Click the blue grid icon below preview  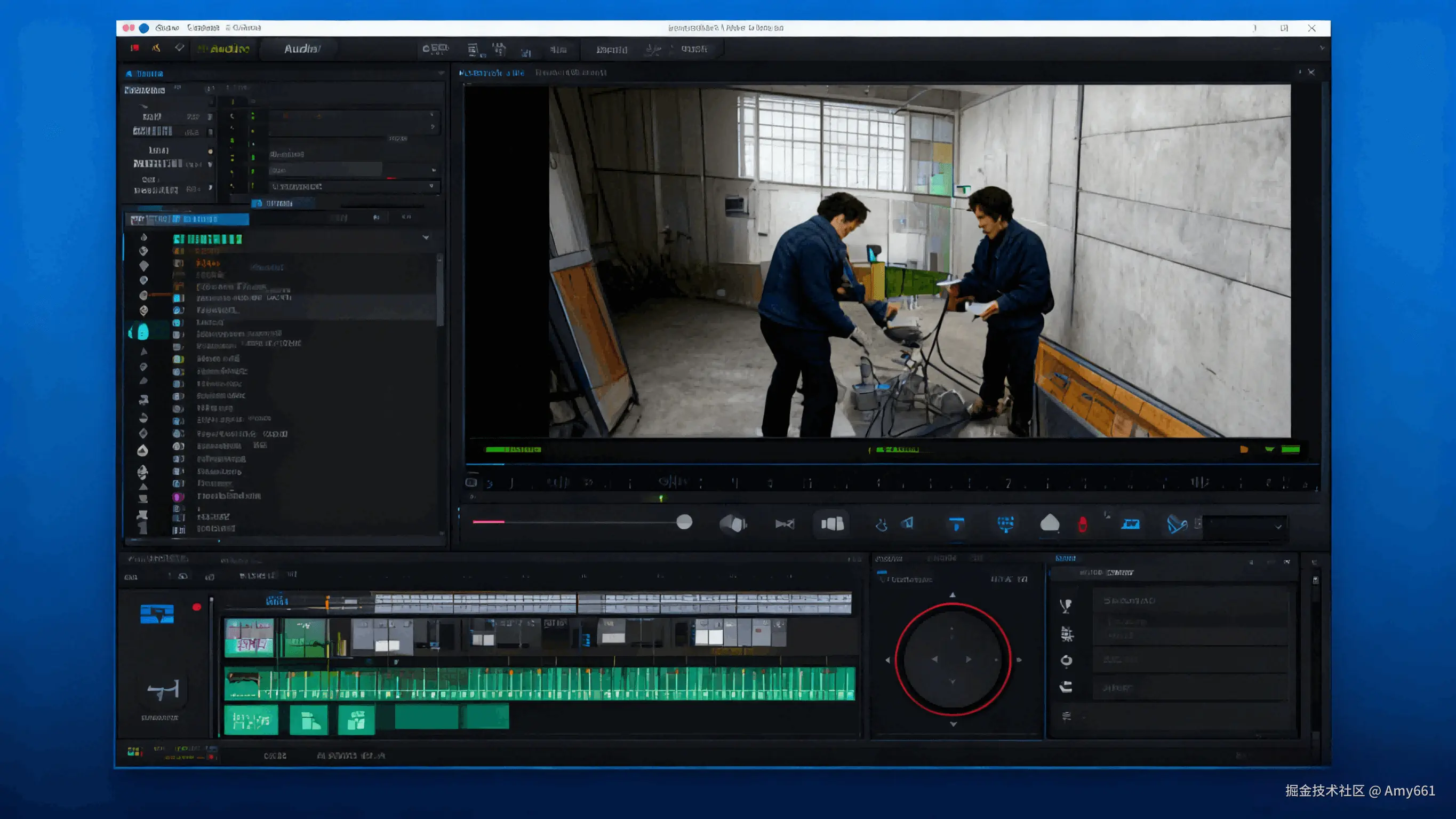(x=1005, y=524)
